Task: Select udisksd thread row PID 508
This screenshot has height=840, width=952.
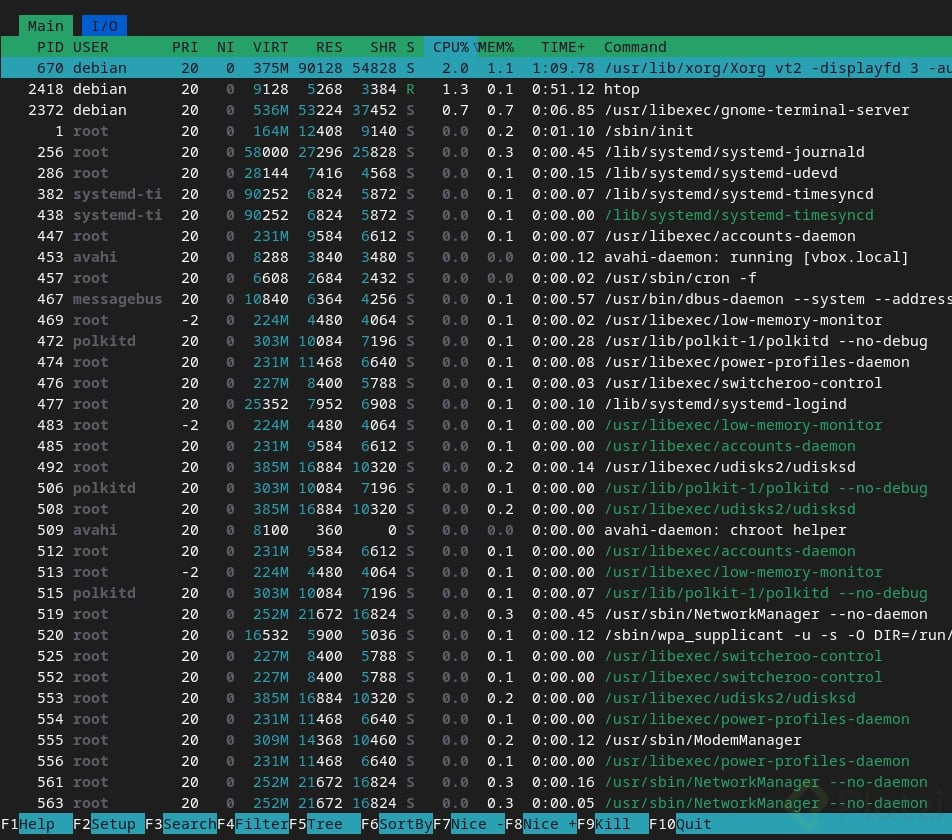Action: (x=476, y=509)
